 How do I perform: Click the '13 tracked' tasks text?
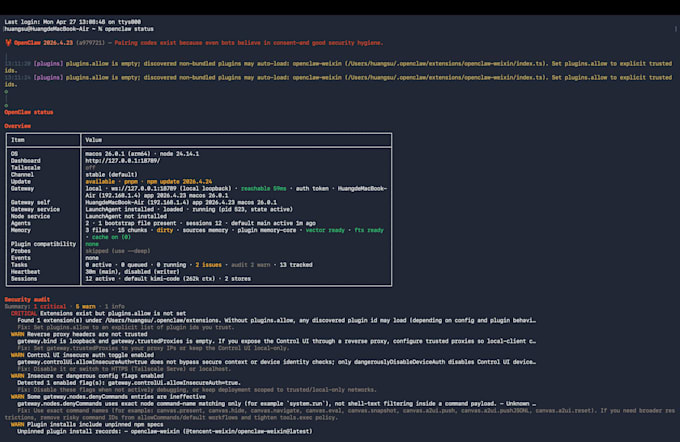296,265
